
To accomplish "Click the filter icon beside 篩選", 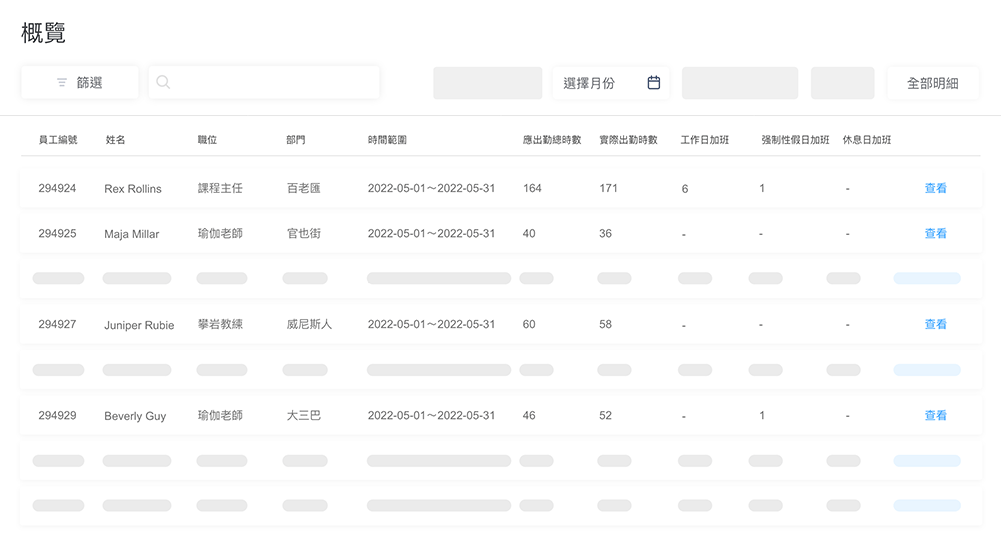I will click(x=62, y=82).
